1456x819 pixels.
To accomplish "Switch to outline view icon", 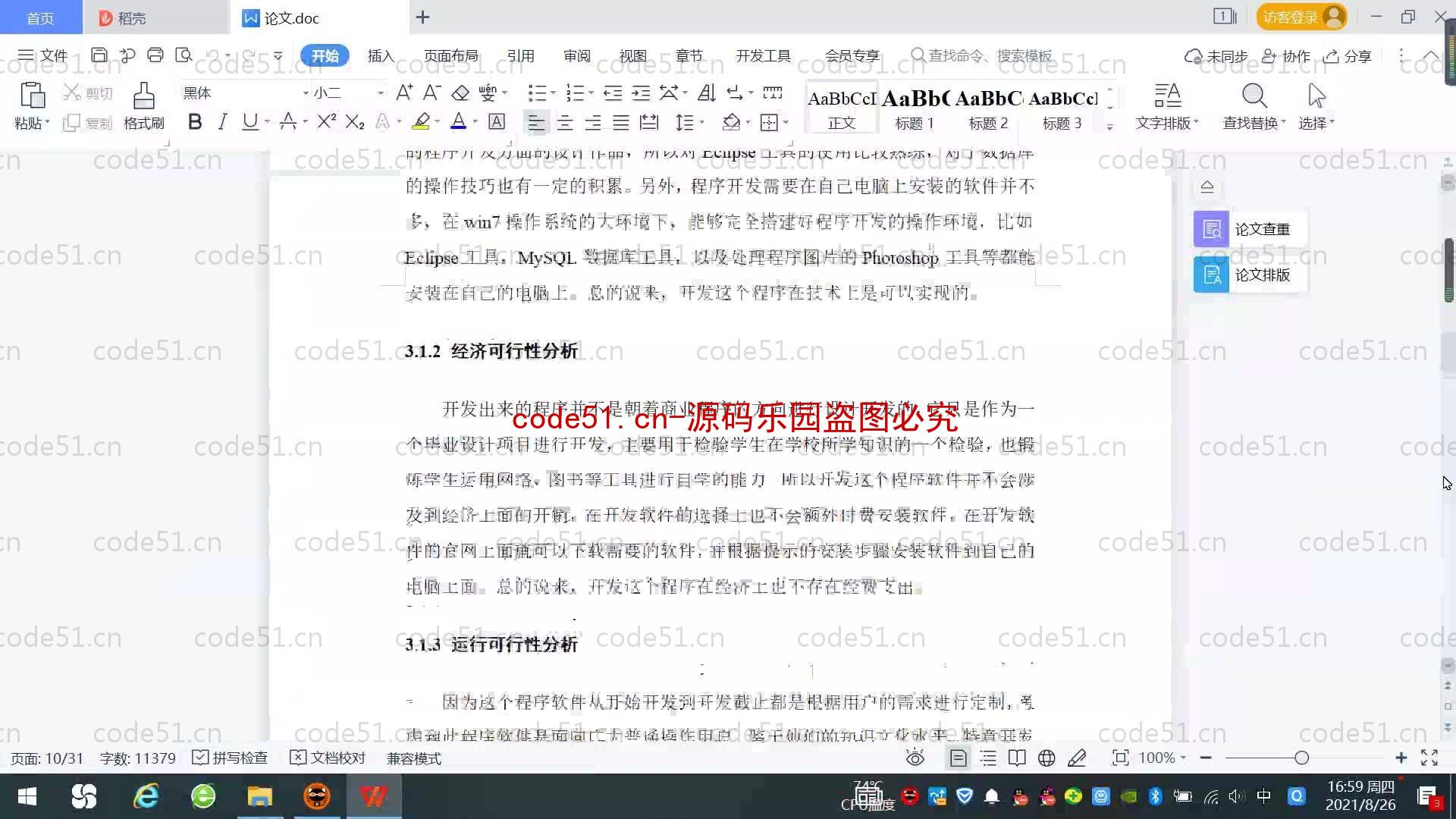I will click(x=988, y=758).
